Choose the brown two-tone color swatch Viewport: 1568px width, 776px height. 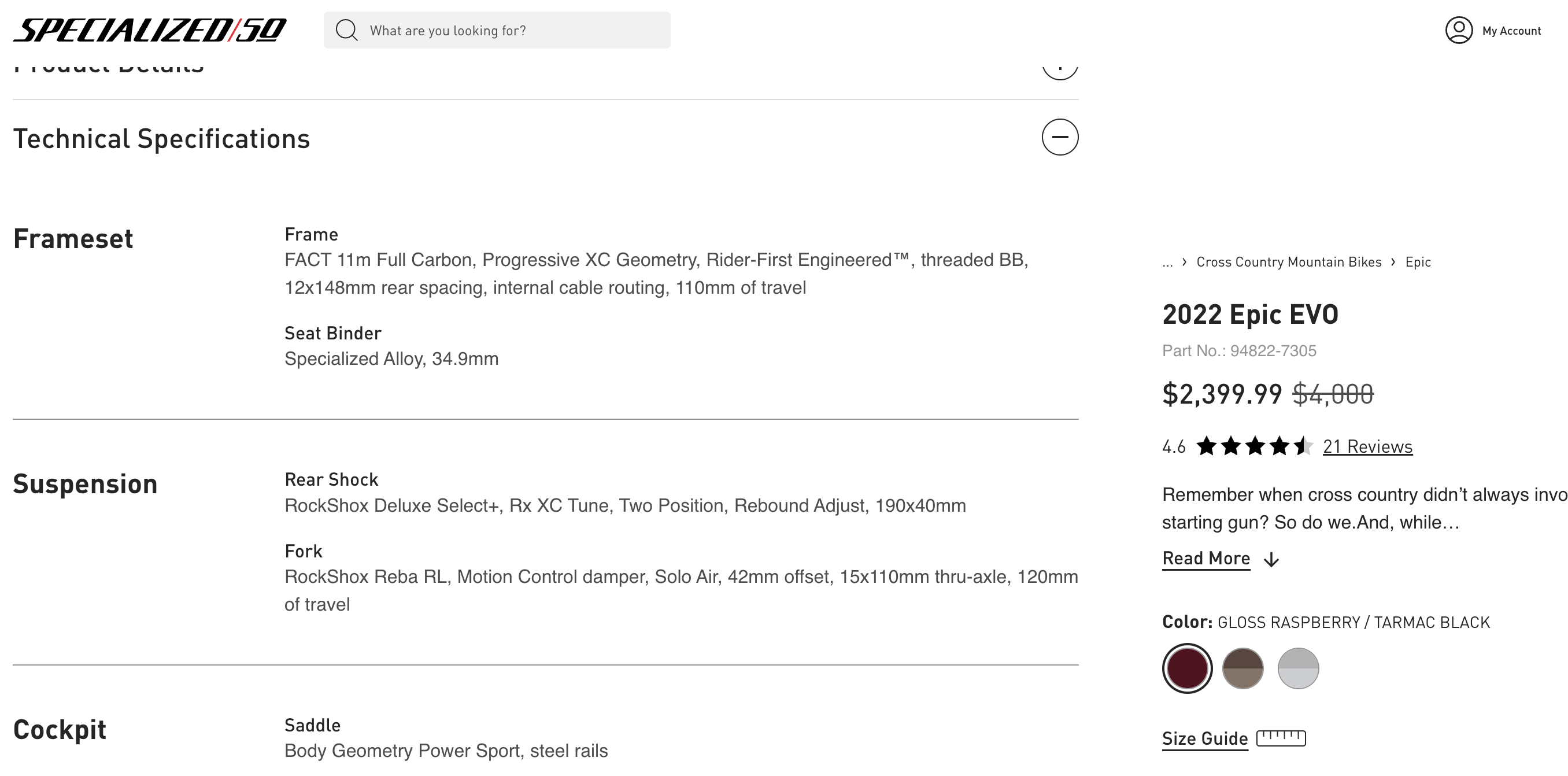point(1242,668)
